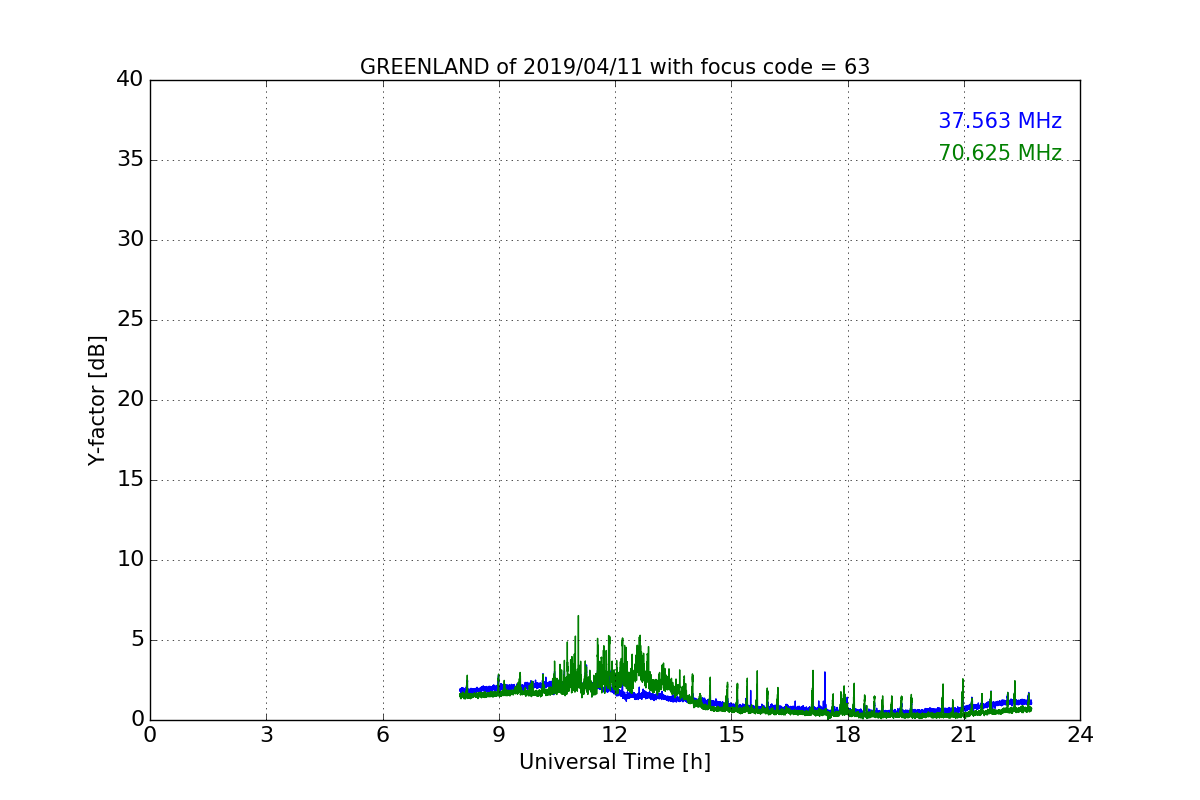The height and width of the screenshot is (800, 1200).
Task: Click y-axis tick label 35
Action: click(x=129, y=160)
